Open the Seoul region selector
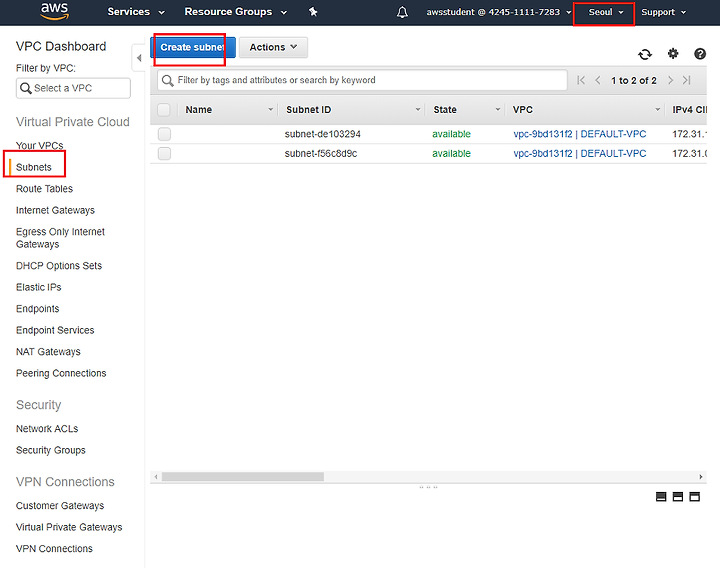The height and width of the screenshot is (568, 720). pyautogui.click(x=606, y=12)
